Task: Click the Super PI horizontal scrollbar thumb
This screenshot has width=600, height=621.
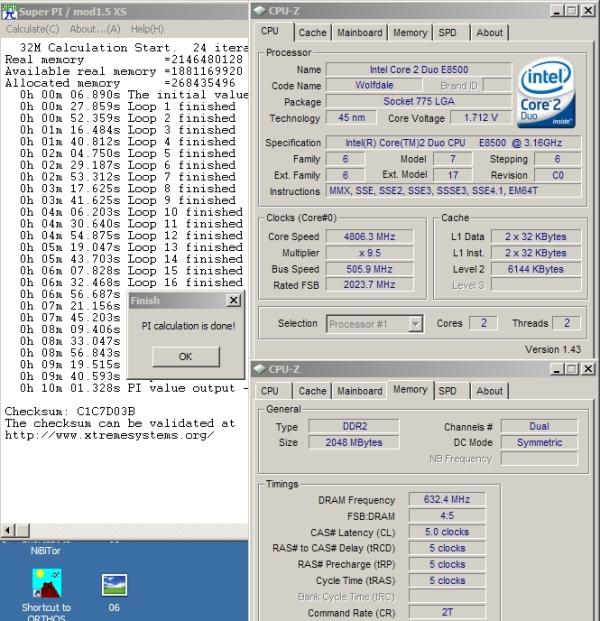Action: 22,530
